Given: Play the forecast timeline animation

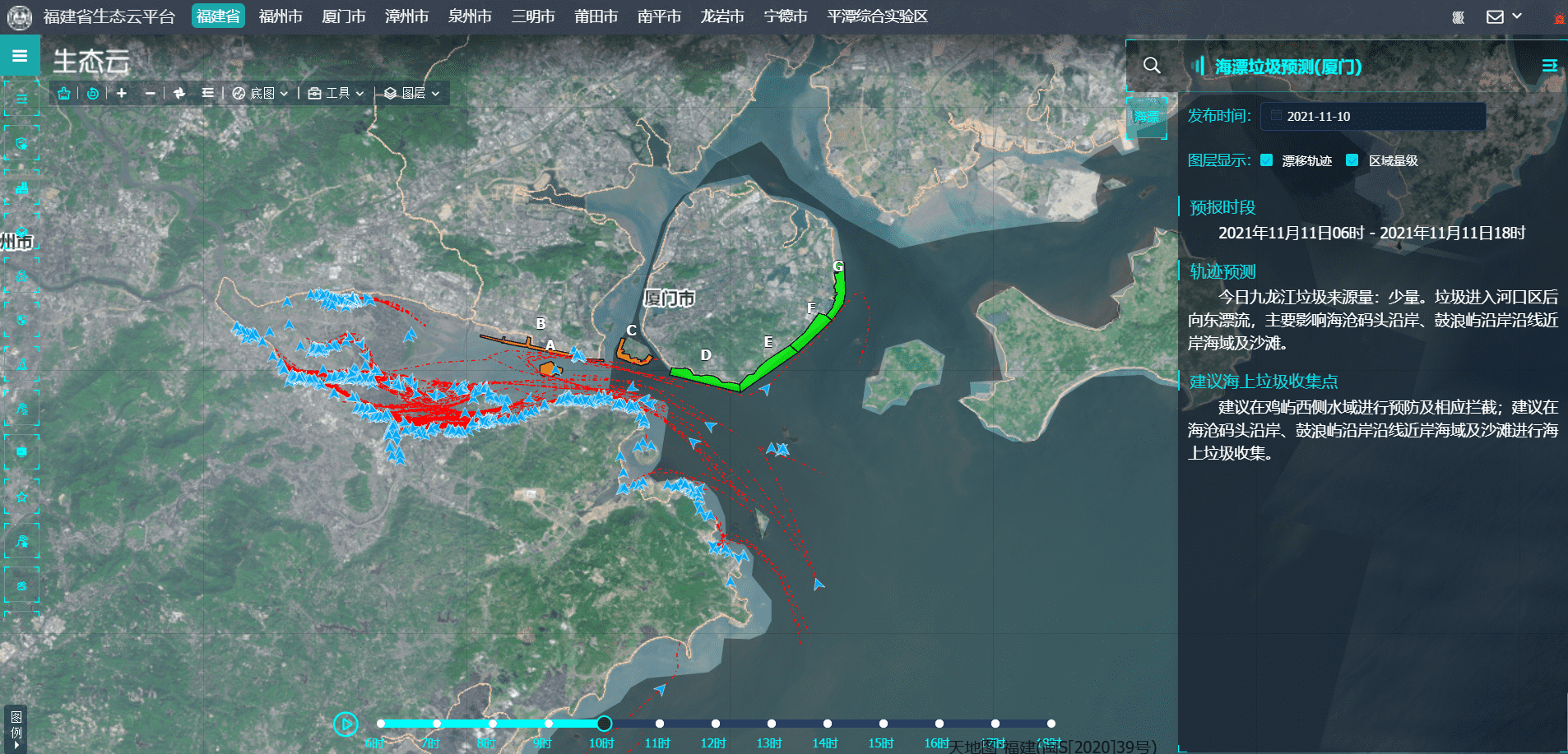Looking at the screenshot, I should (x=346, y=724).
